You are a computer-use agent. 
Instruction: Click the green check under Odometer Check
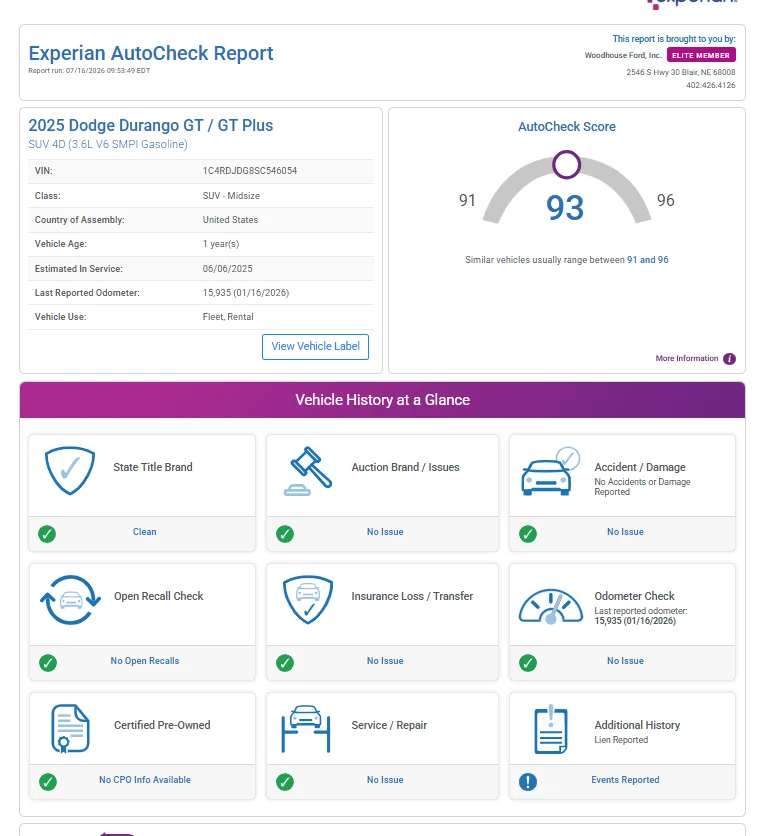point(528,663)
